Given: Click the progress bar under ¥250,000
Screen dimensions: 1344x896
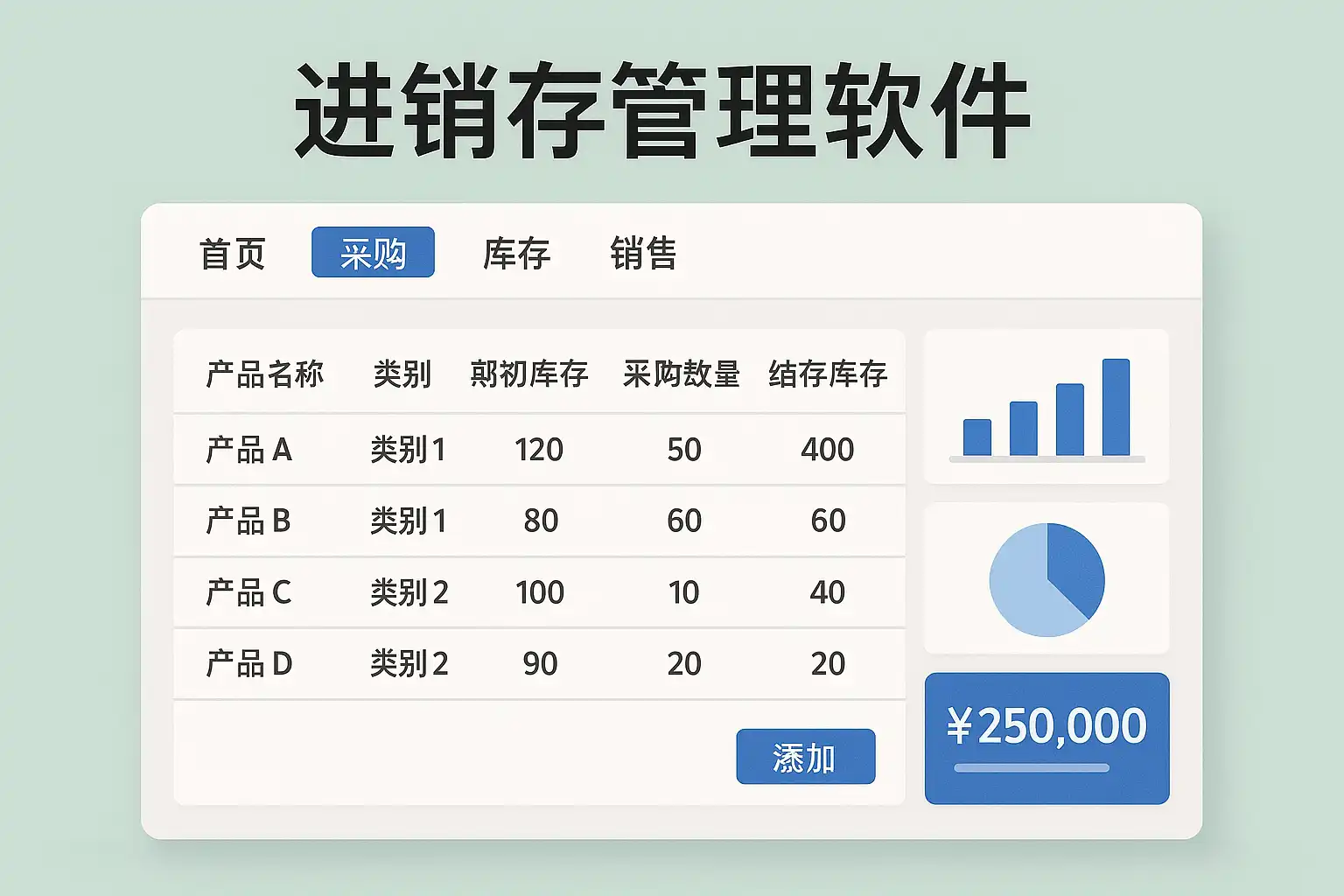Looking at the screenshot, I should [1032, 768].
